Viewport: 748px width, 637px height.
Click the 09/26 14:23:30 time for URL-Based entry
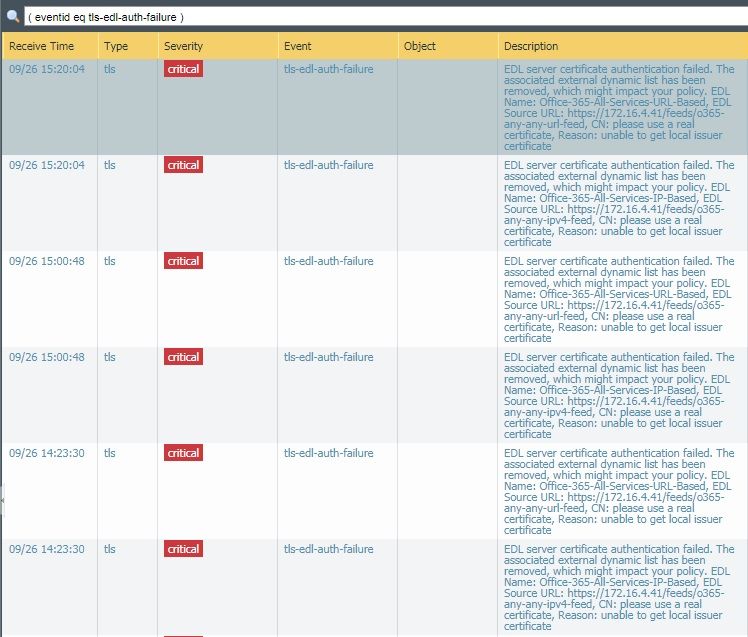tap(47, 453)
